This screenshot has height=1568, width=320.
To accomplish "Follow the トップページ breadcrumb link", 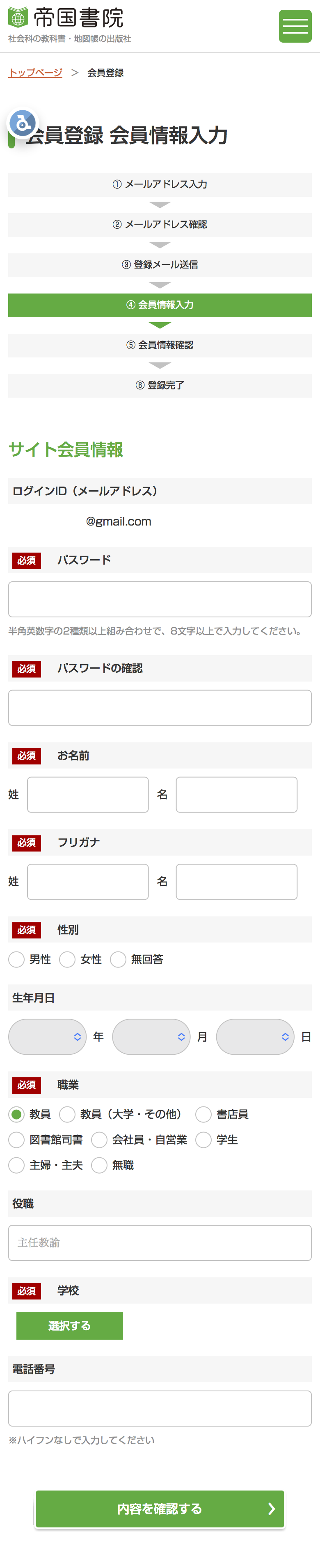I will click(35, 73).
